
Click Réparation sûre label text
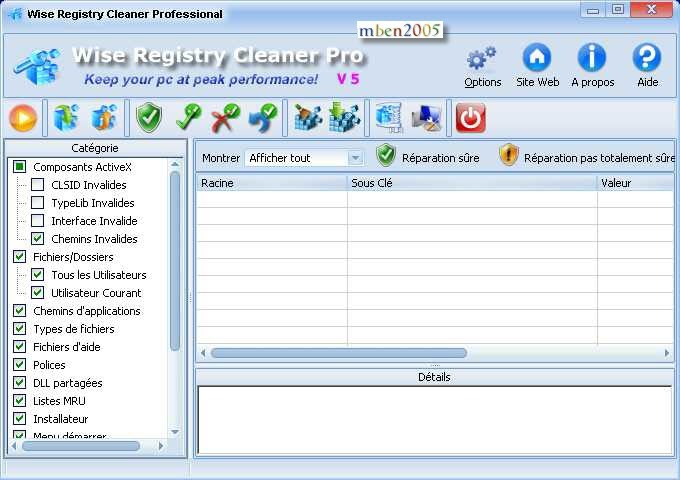(x=441, y=158)
